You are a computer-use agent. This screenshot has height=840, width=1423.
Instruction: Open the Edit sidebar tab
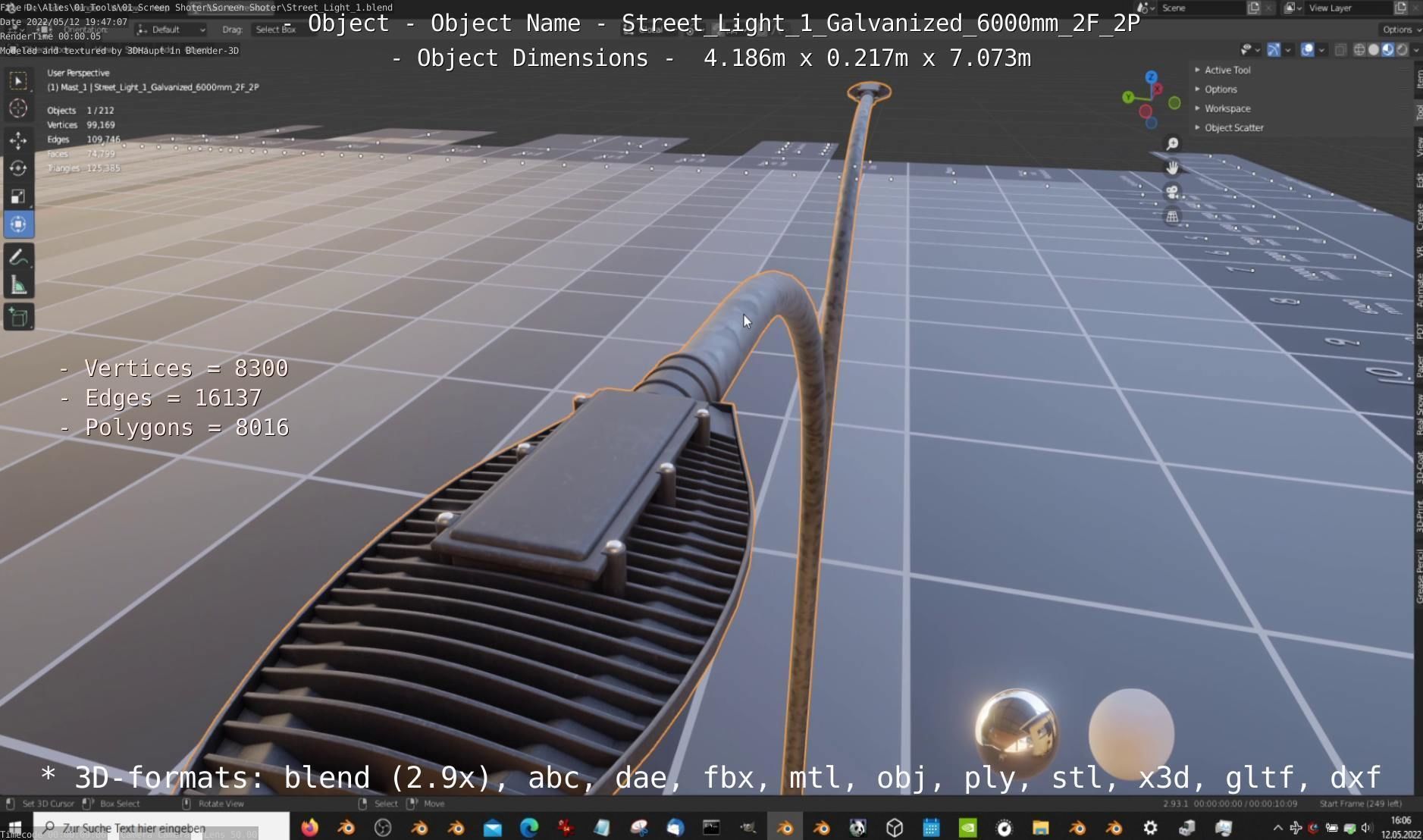click(x=1418, y=180)
